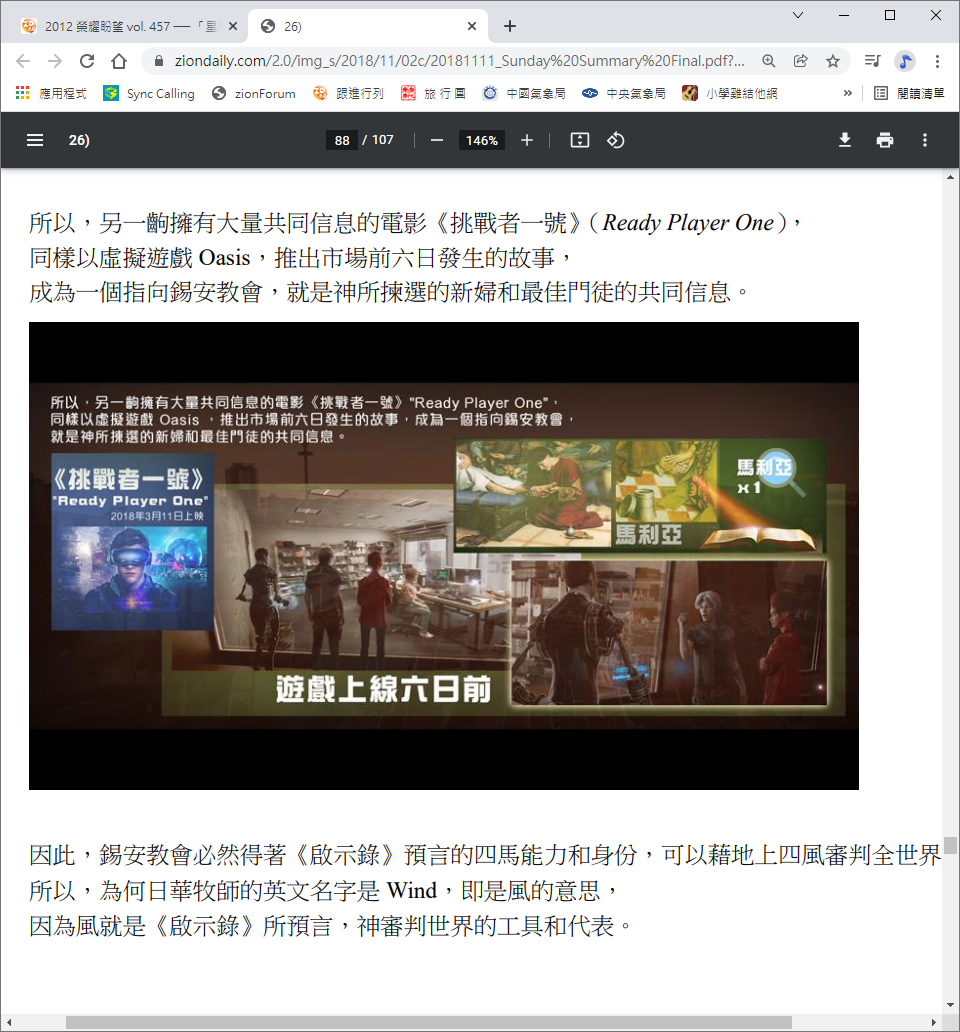The image size is (960, 1032).
Task: Click the address bar URL
Action: (x=459, y=61)
